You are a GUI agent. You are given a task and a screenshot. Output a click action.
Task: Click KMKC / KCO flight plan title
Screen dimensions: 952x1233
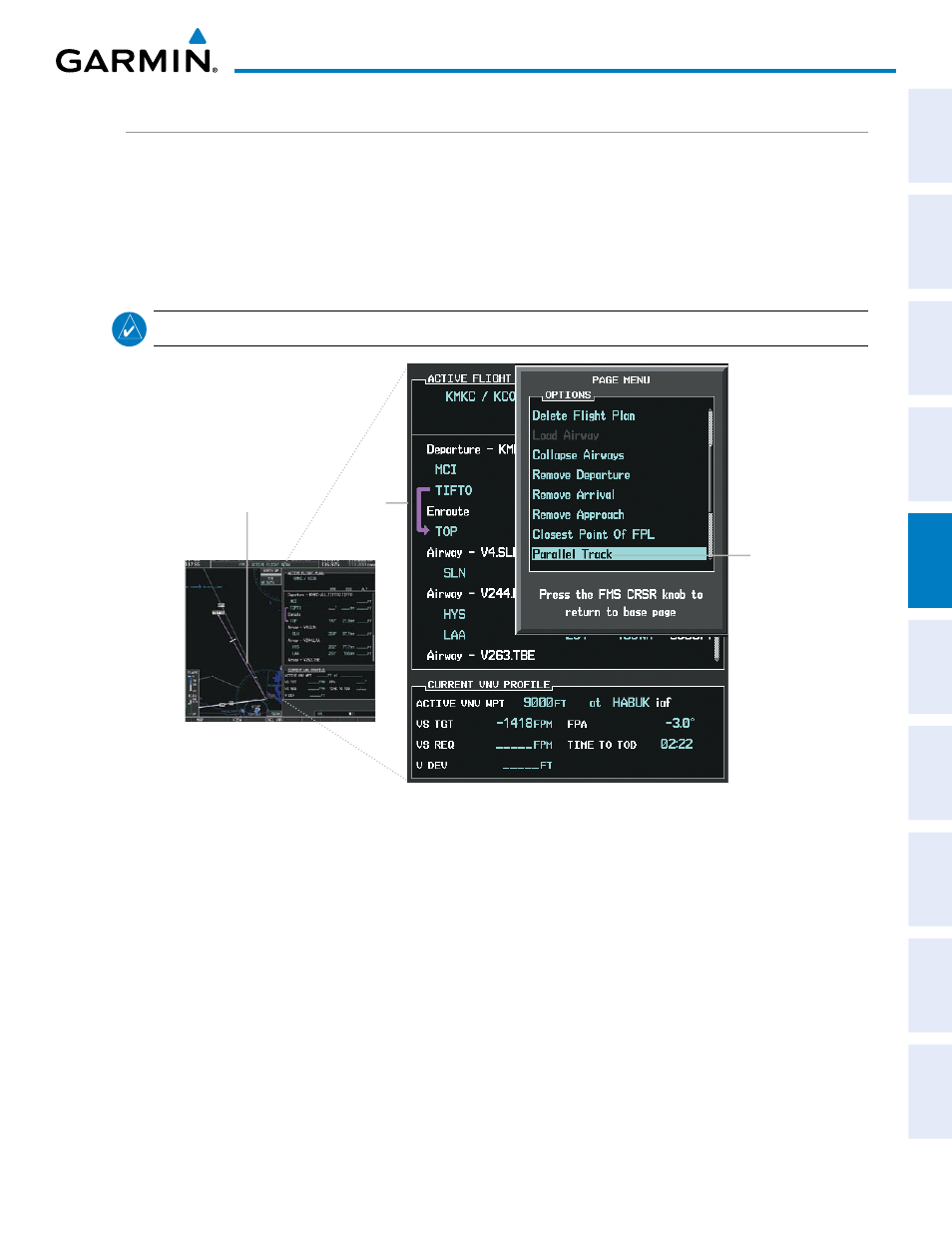480,396
